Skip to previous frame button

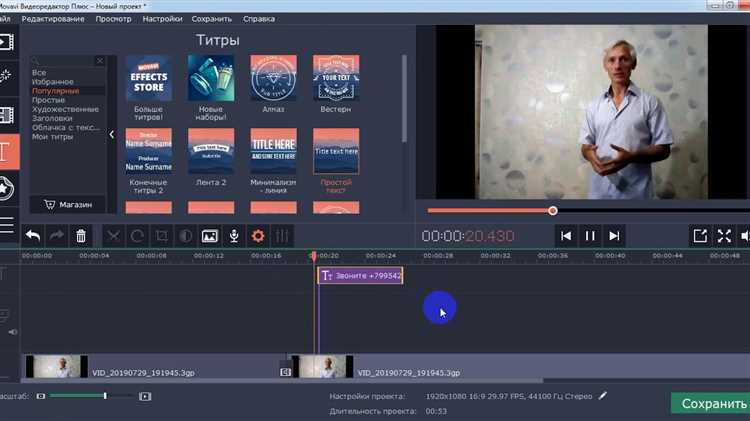pyautogui.click(x=566, y=236)
